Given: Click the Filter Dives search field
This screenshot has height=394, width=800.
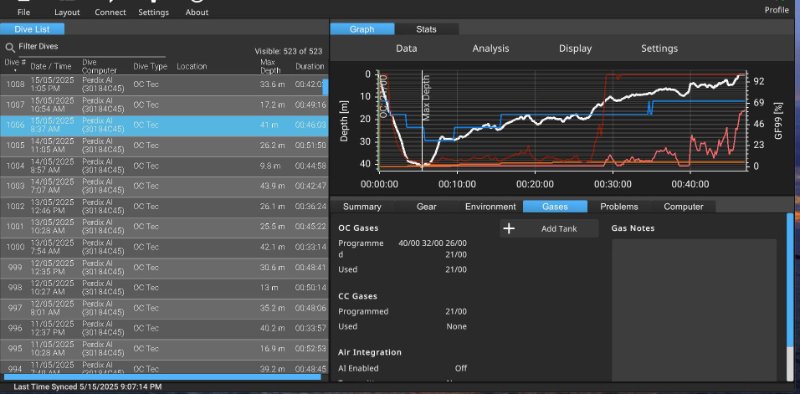Looking at the screenshot, I should pos(92,47).
